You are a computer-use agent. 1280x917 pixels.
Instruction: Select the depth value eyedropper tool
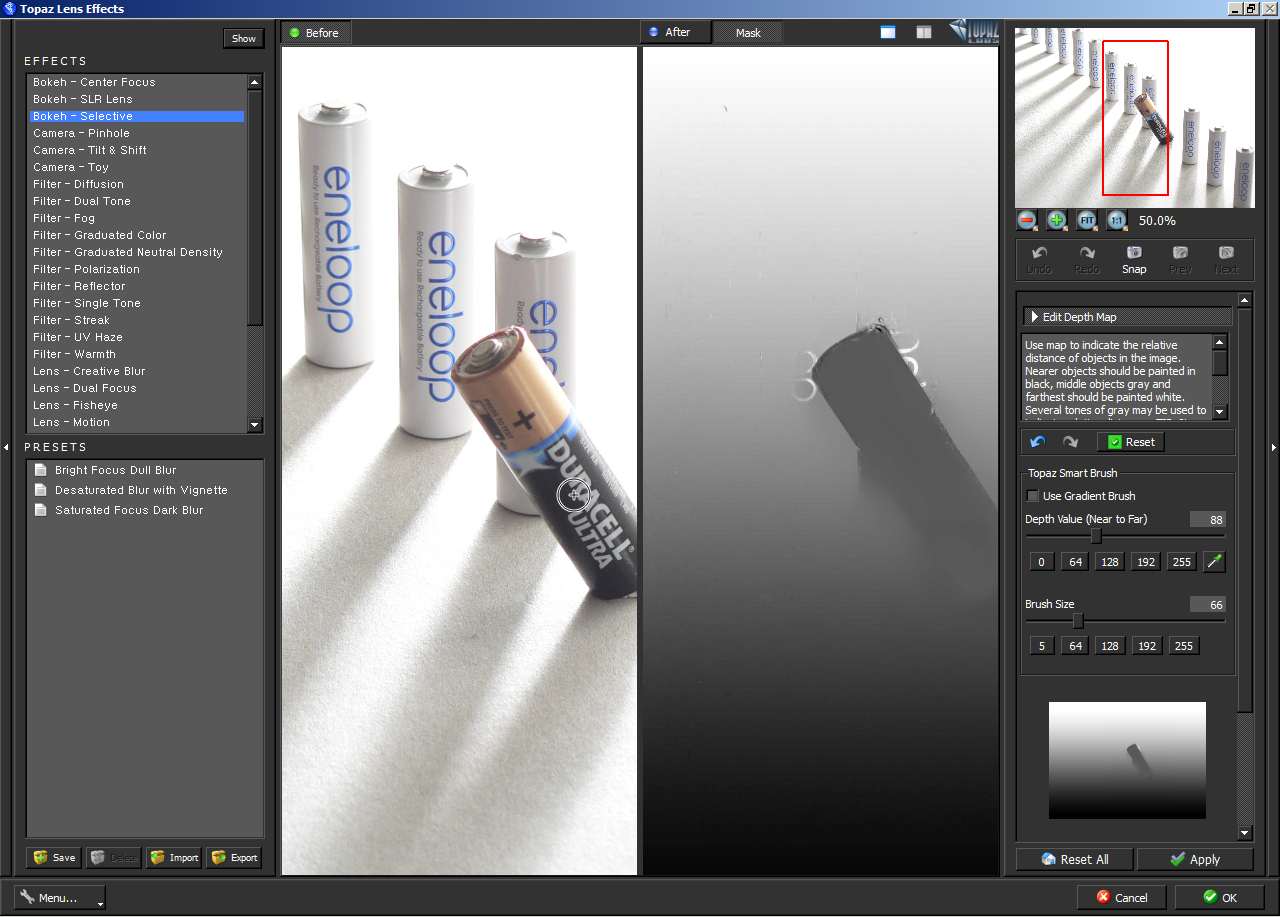1214,562
